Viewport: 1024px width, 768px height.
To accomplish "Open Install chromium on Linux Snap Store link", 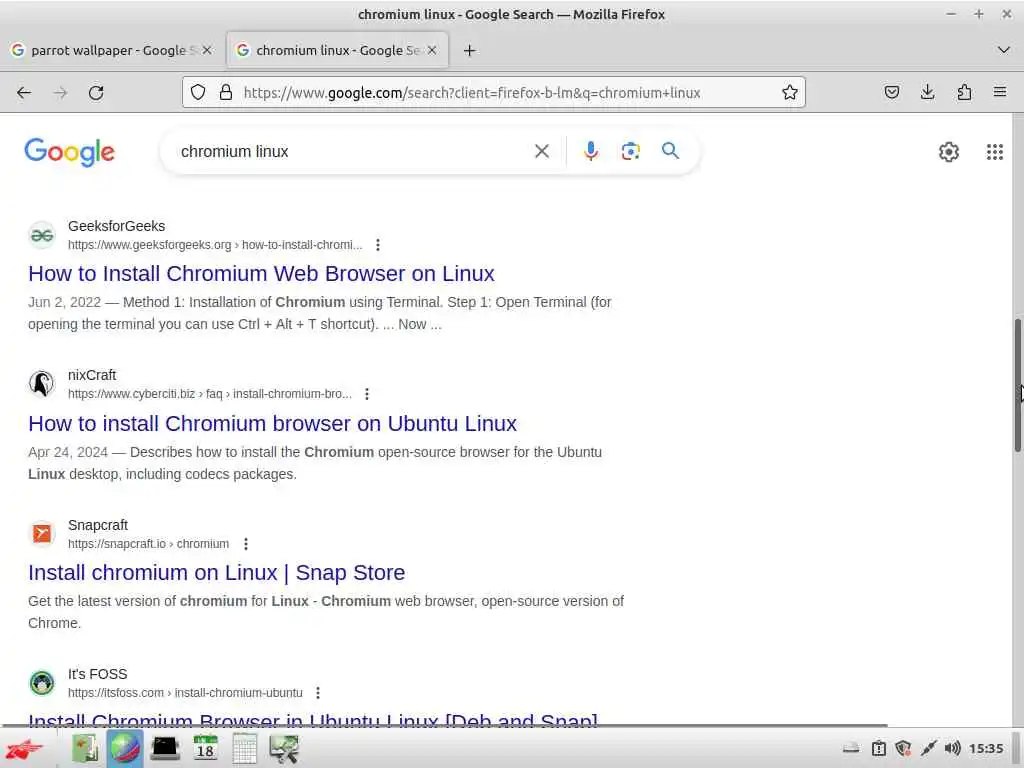I will (x=217, y=573).
